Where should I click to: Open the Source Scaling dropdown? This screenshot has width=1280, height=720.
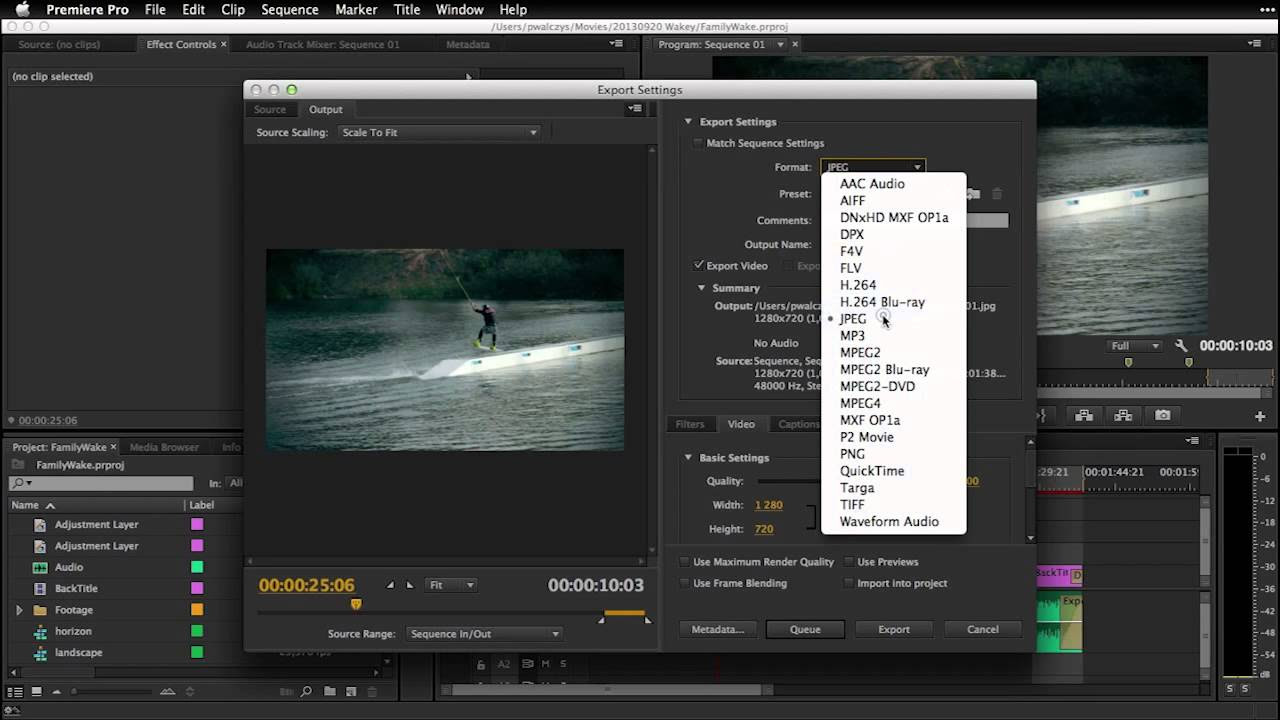[440, 132]
